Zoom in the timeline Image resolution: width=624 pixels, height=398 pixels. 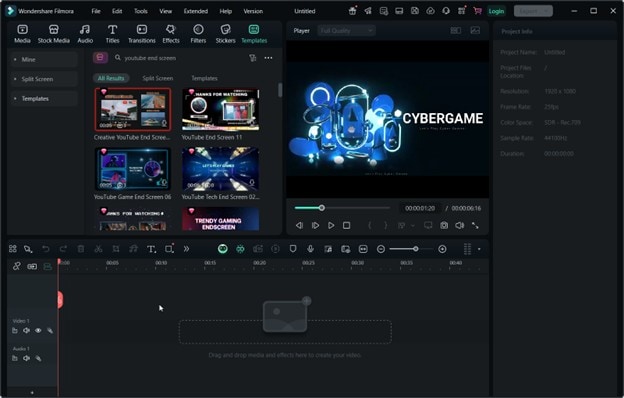(442, 249)
